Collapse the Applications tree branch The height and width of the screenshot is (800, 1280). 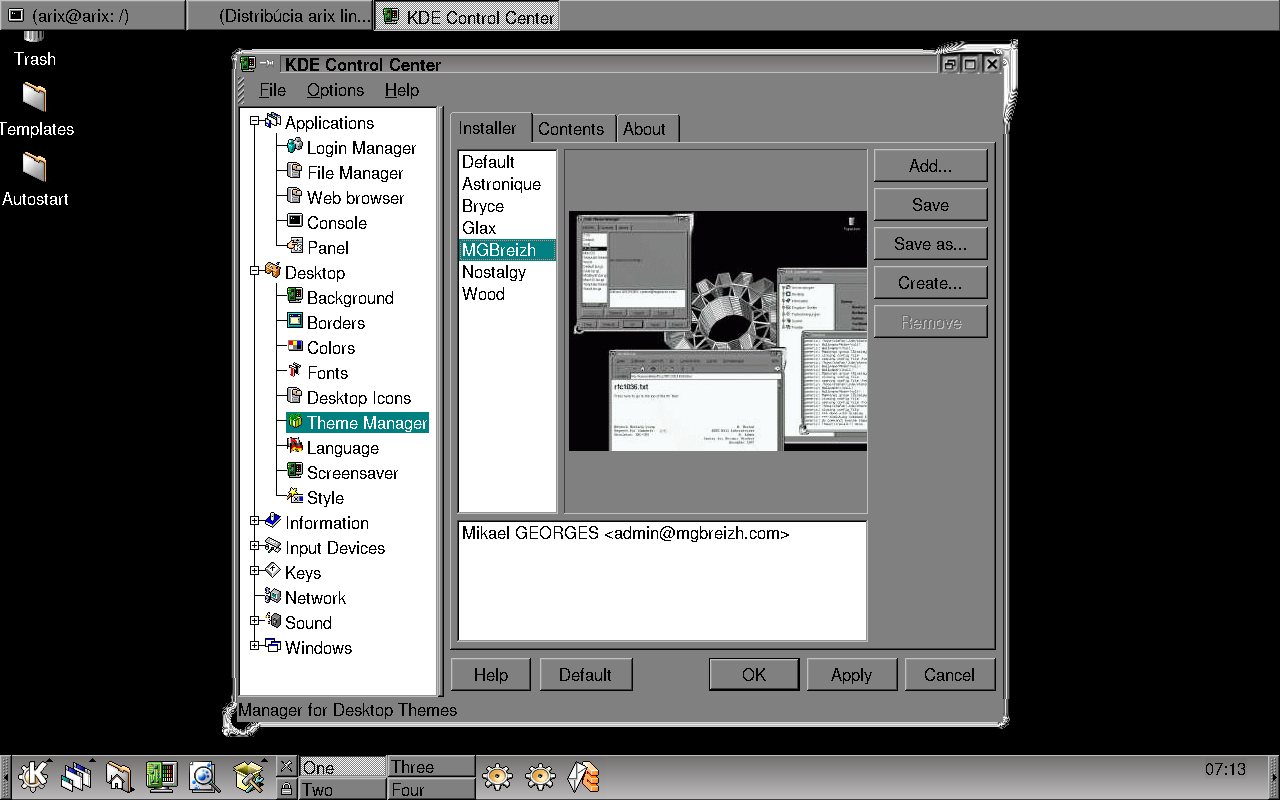256,121
